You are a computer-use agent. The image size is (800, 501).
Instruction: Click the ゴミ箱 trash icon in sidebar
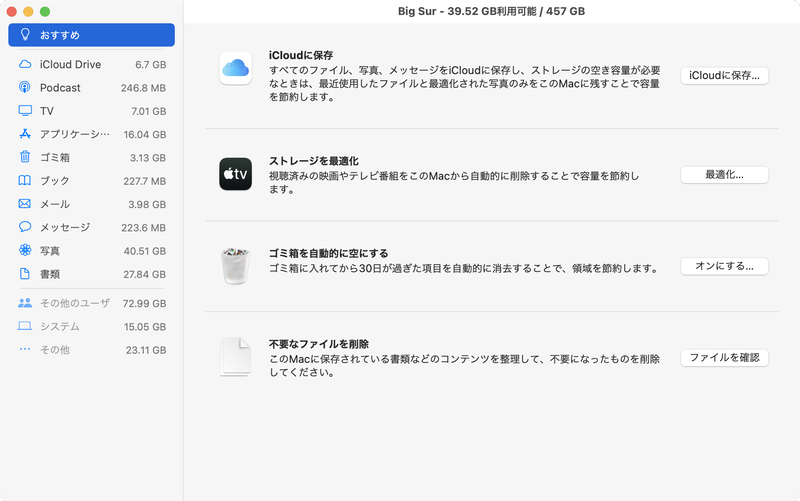pyautogui.click(x=25, y=157)
